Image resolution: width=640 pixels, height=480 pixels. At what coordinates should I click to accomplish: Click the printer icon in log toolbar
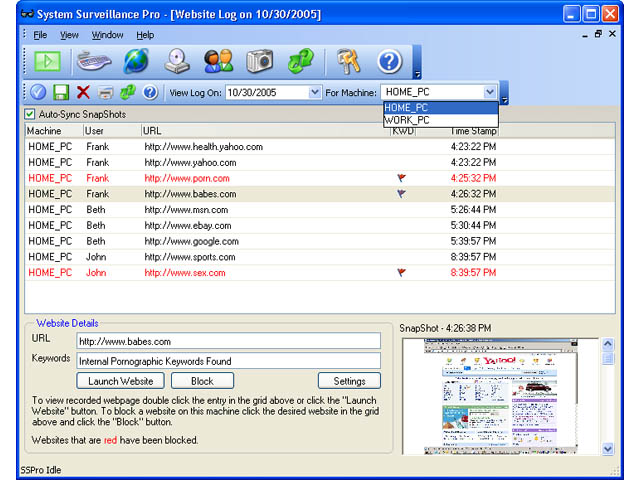tap(105, 93)
